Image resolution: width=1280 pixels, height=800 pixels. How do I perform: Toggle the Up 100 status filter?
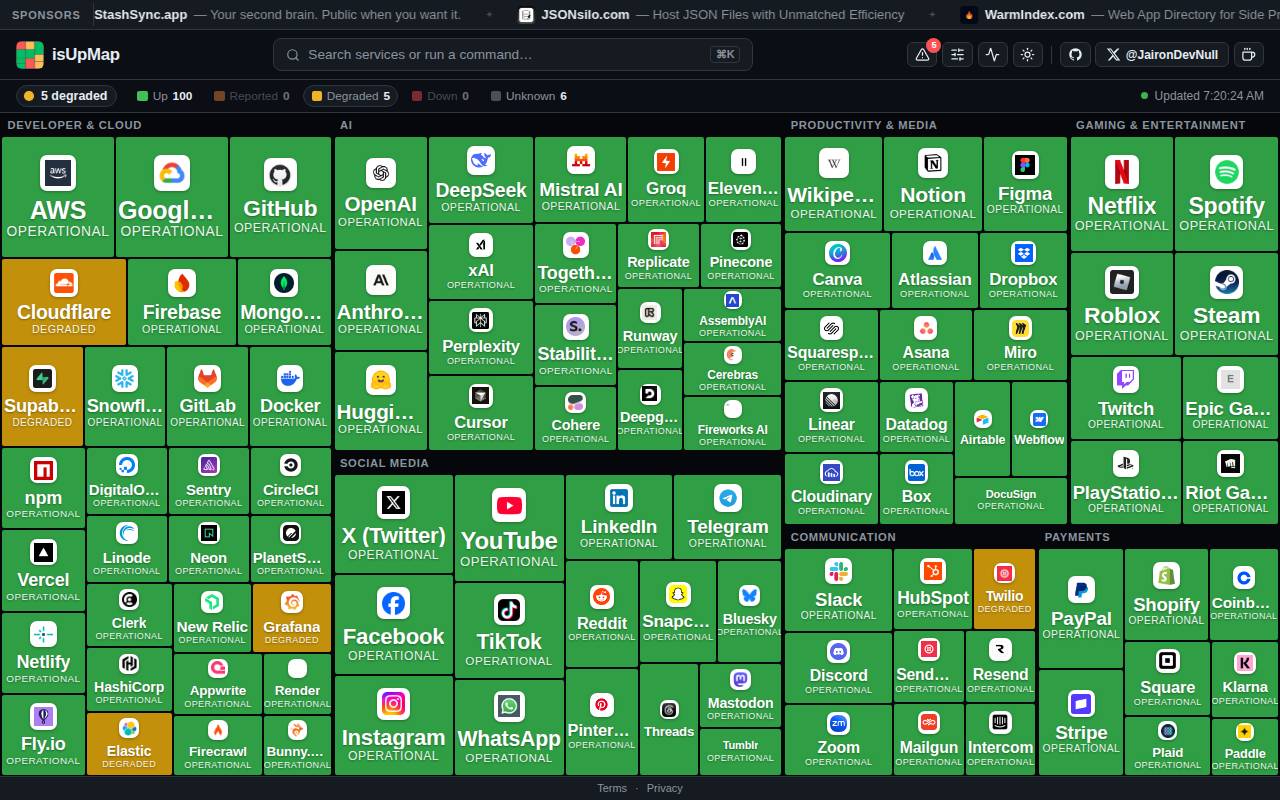pos(164,96)
